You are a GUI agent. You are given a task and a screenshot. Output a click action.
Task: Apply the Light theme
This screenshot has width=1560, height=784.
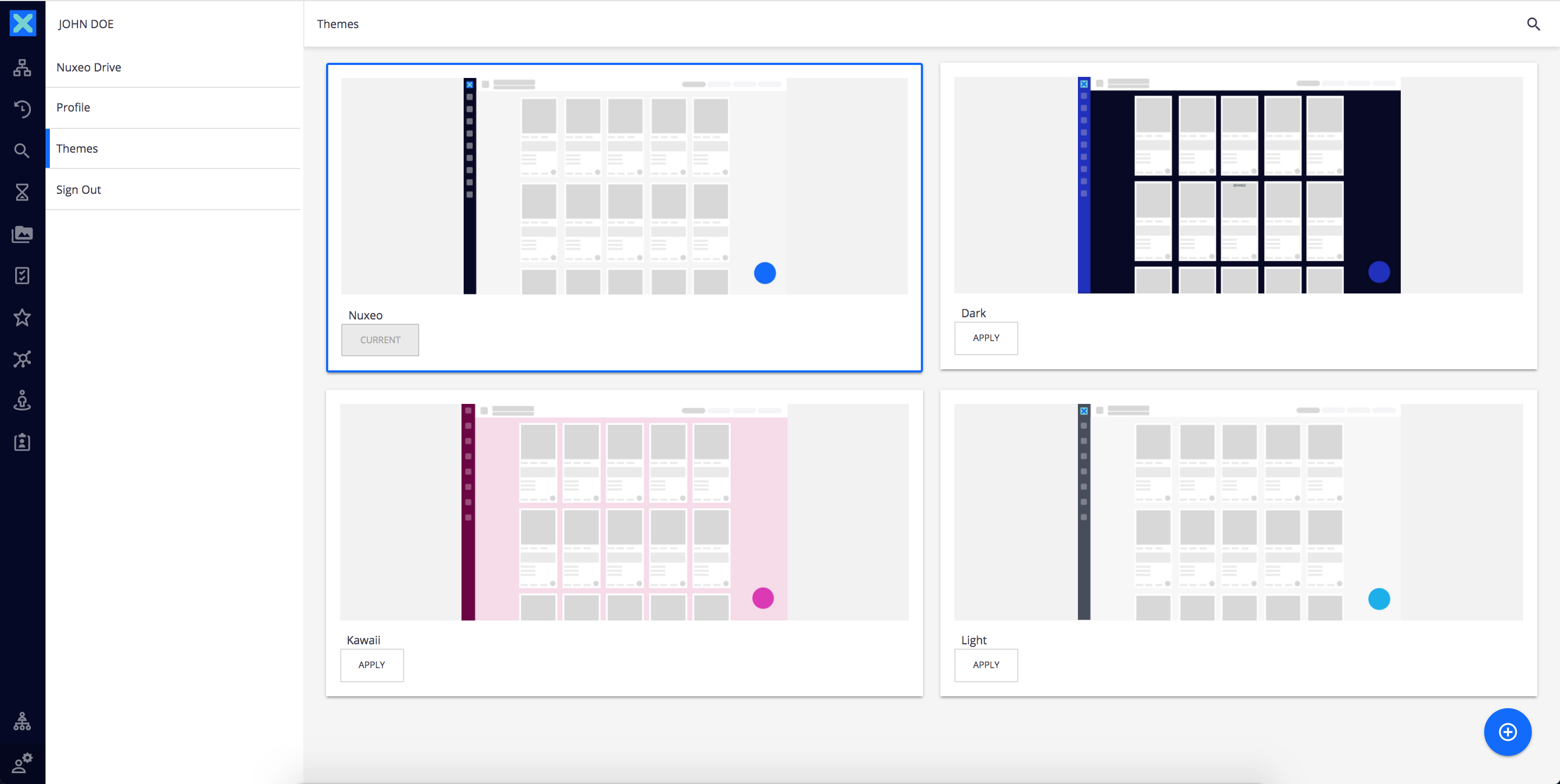click(x=986, y=665)
